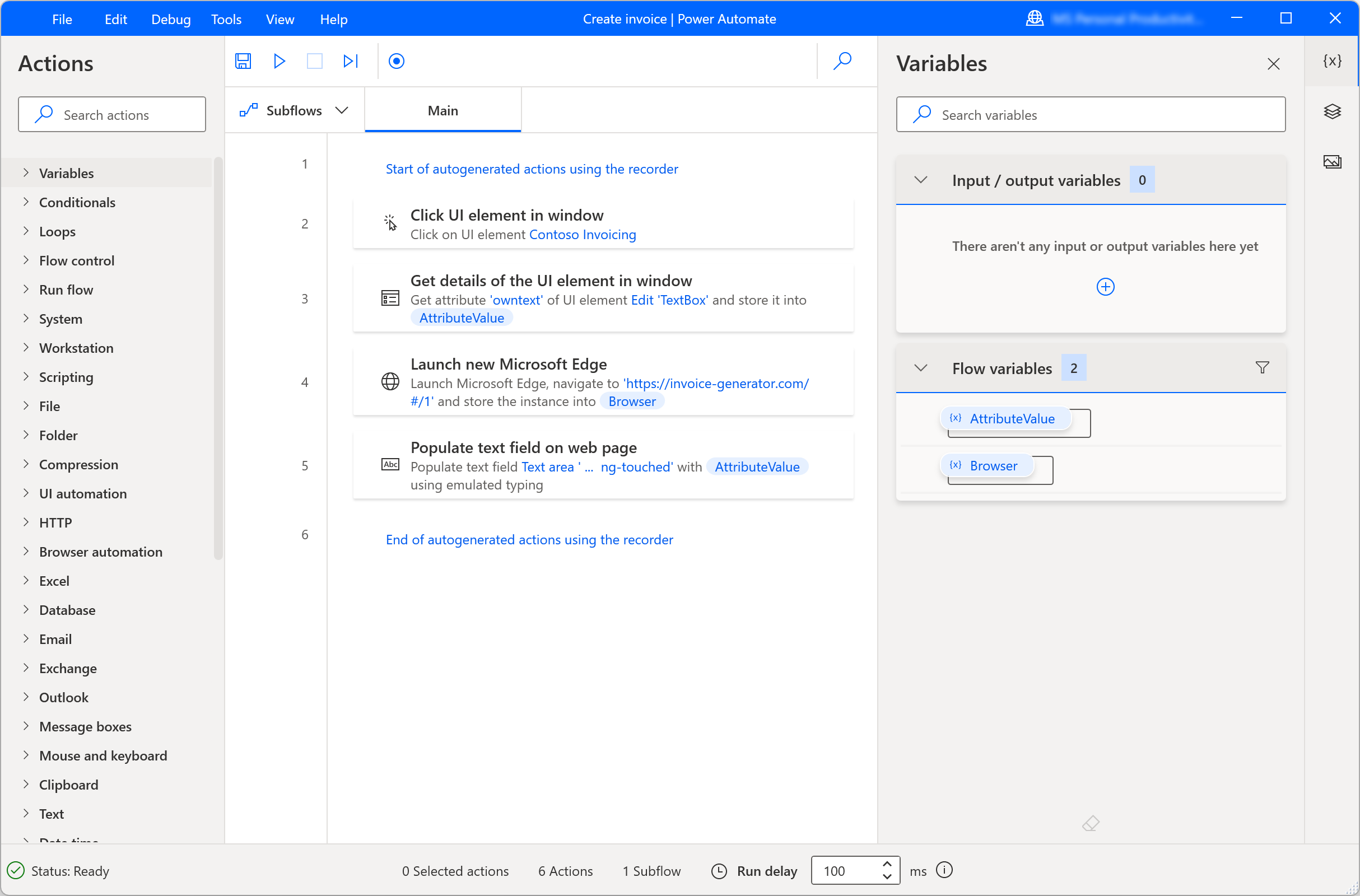Image resolution: width=1360 pixels, height=896 pixels.
Task: Toggle the Flow variables section
Action: 920,367
